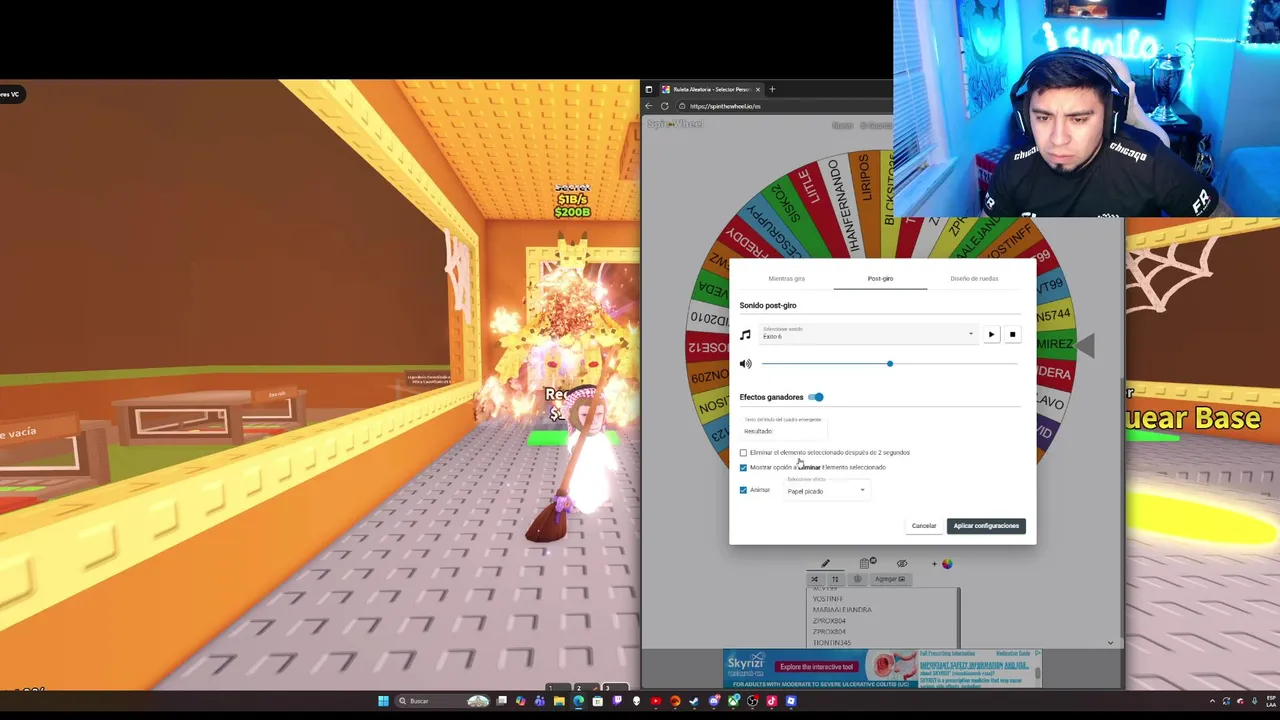Screen dimensions: 1280x720
Task: Uncheck Mostrar opción eliminar elemento seleccionado
Action: (x=743, y=467)
